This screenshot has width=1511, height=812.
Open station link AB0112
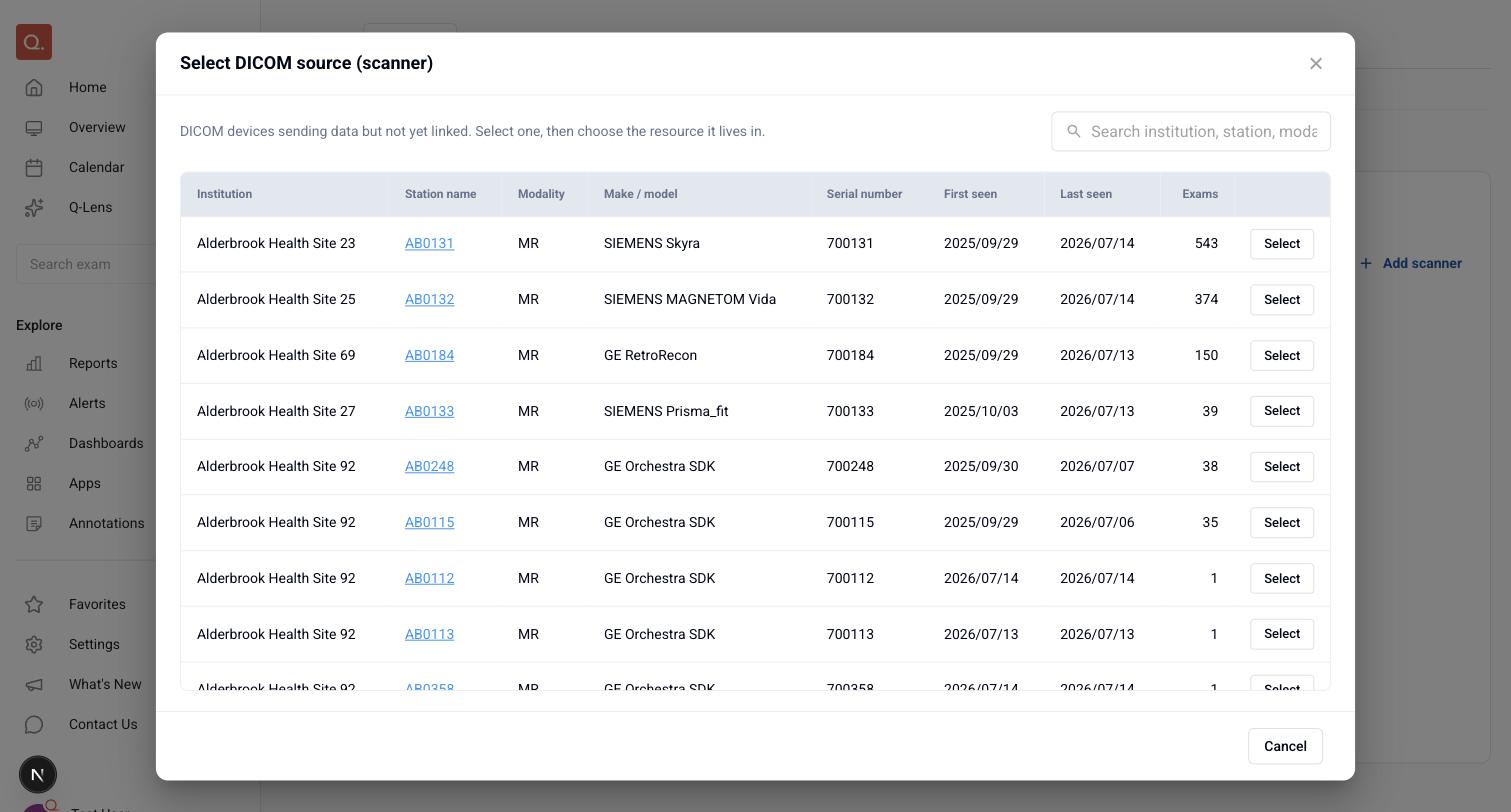click(429, 578)
